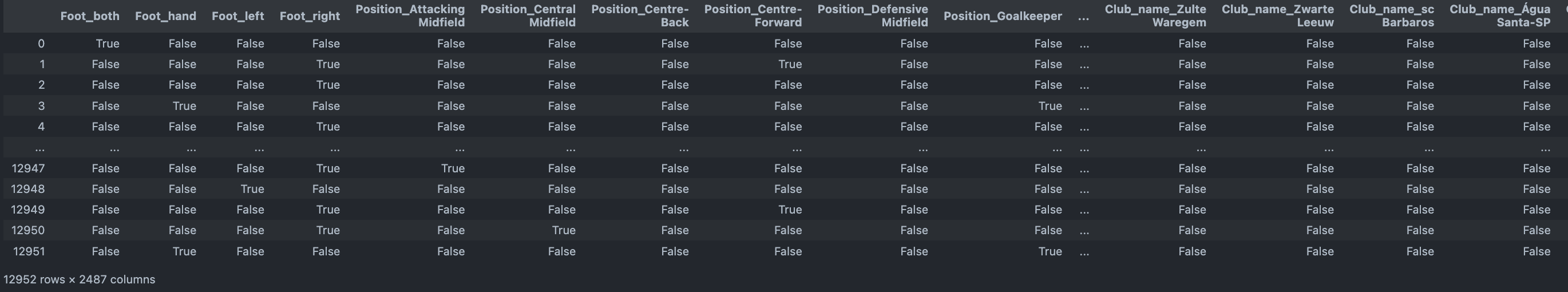Select the Position_Centre-Back column header
1568x292 pixels.
click(x=639, y=16)
